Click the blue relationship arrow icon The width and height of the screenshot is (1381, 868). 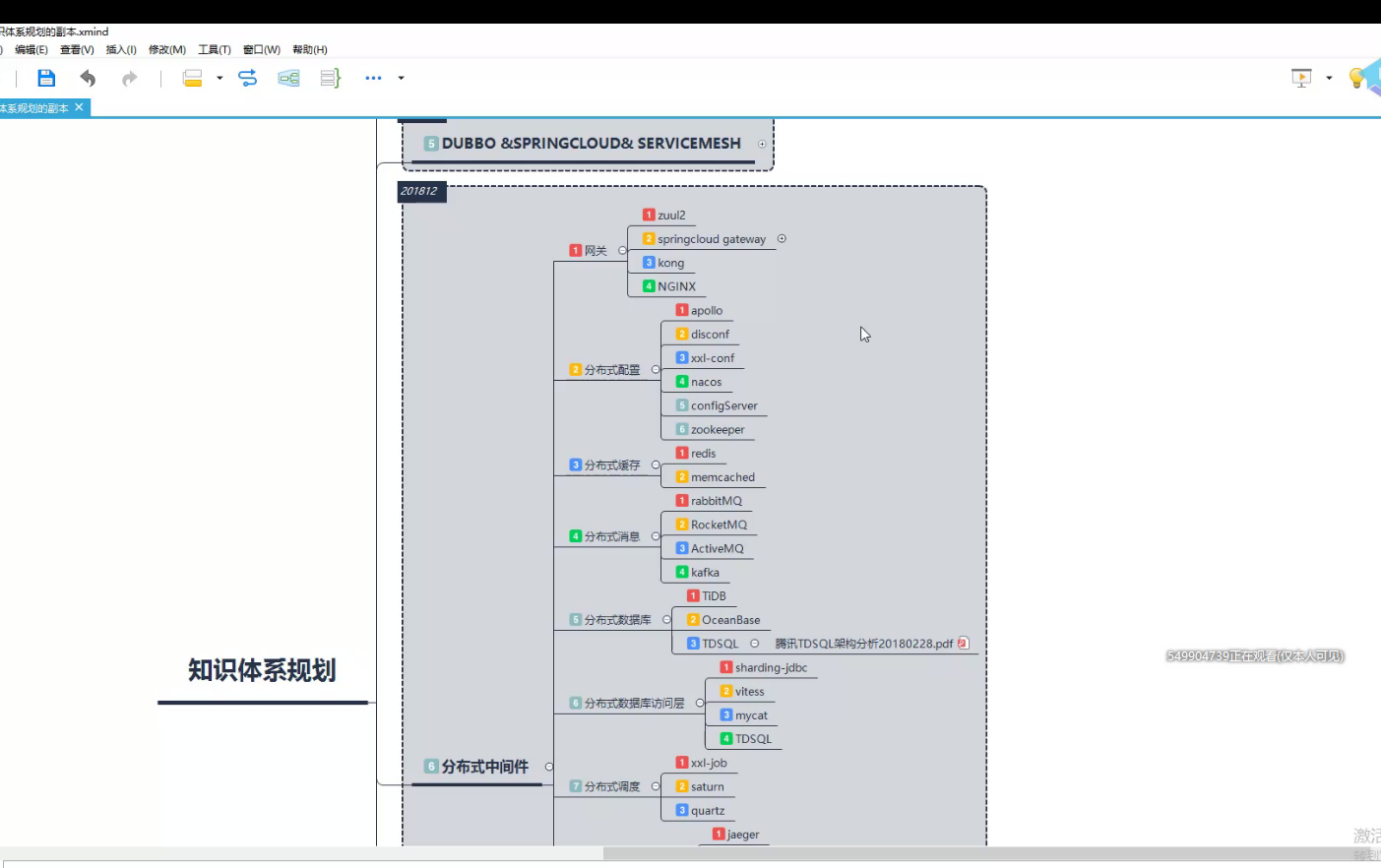248,79
